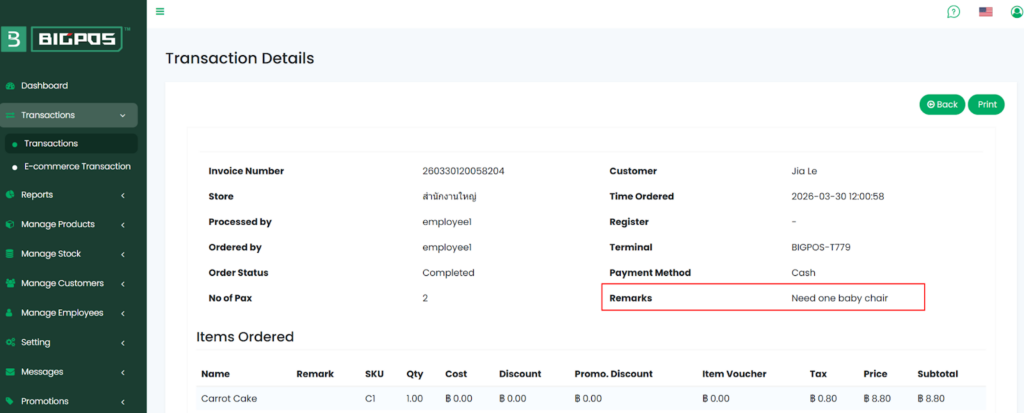The image size is (1024, 413).
Task: Expand the Manage Employees submenu arrow
Action: point(122,313)
